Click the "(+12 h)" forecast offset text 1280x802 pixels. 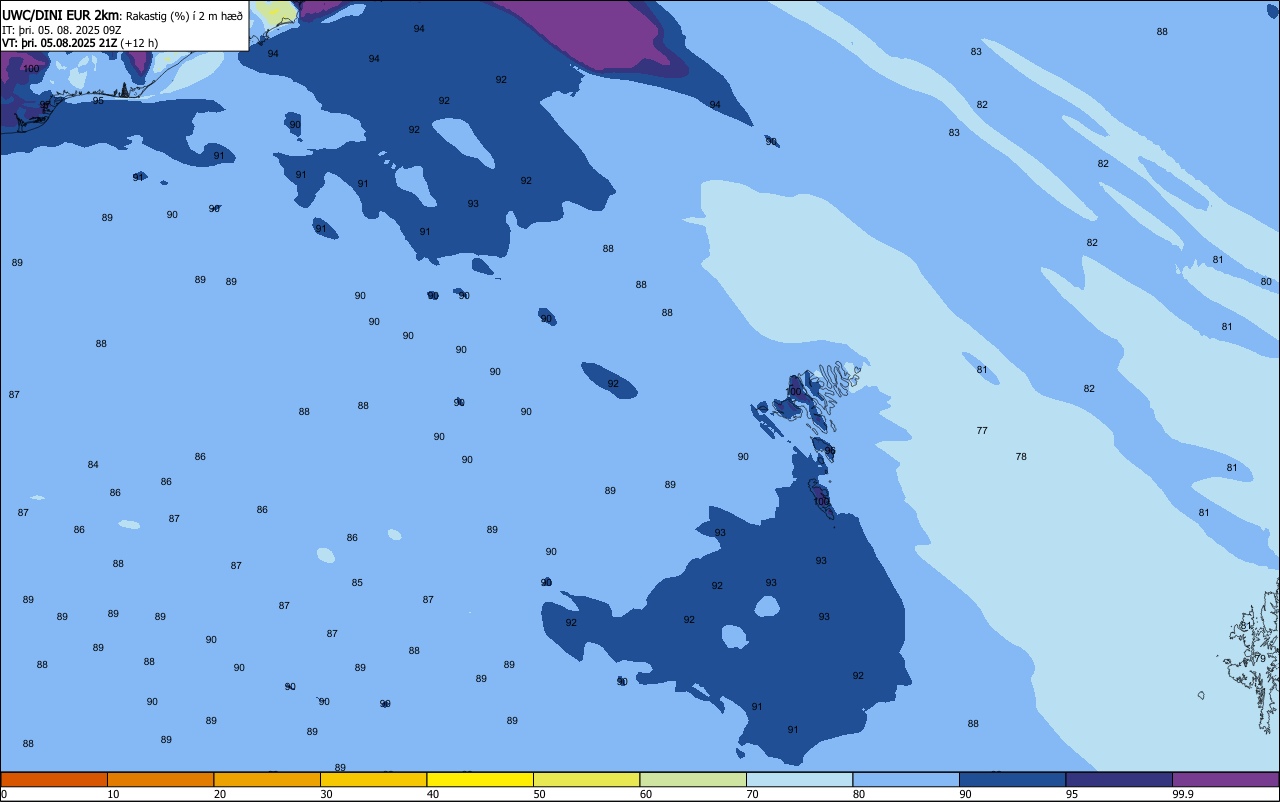139,43
